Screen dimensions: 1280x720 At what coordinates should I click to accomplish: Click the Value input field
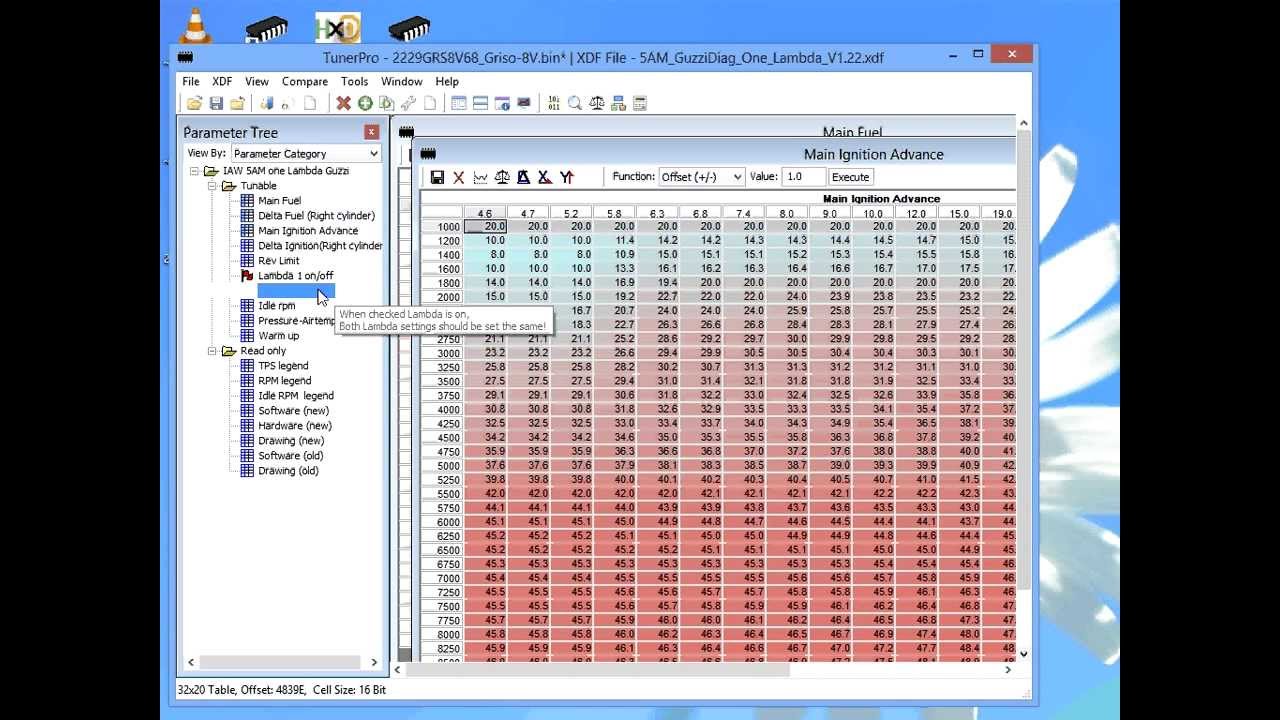coord(803,177)
